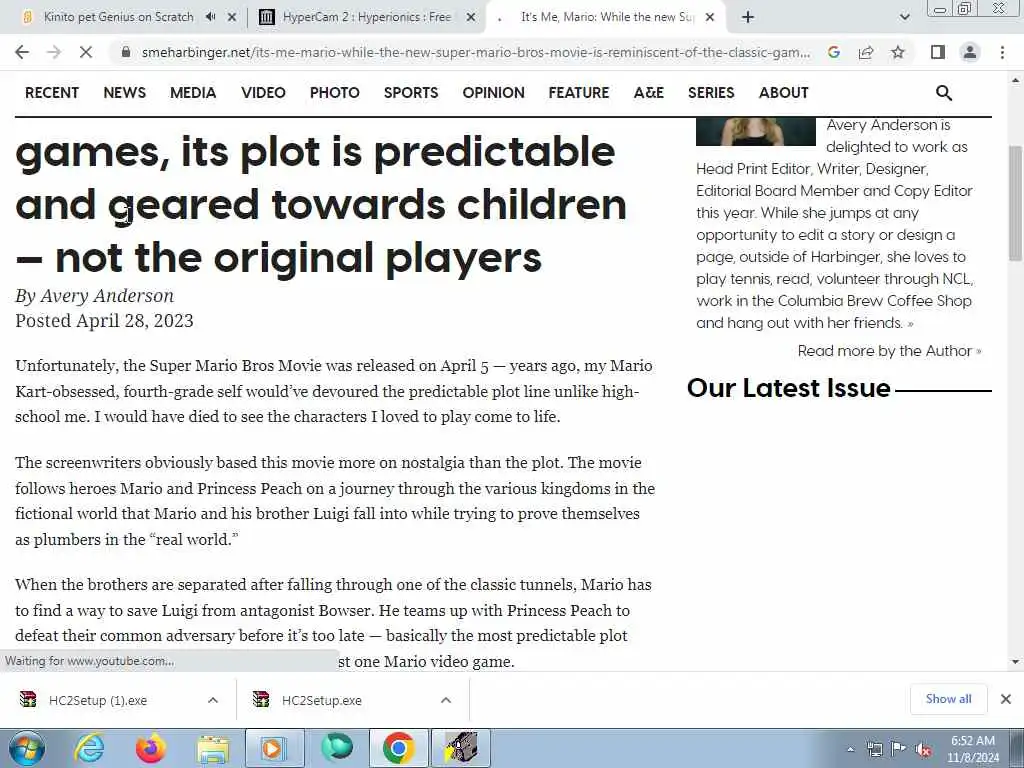
Task: Open the clock showing 6:52 AM
Action: click(x=973, y=749)
